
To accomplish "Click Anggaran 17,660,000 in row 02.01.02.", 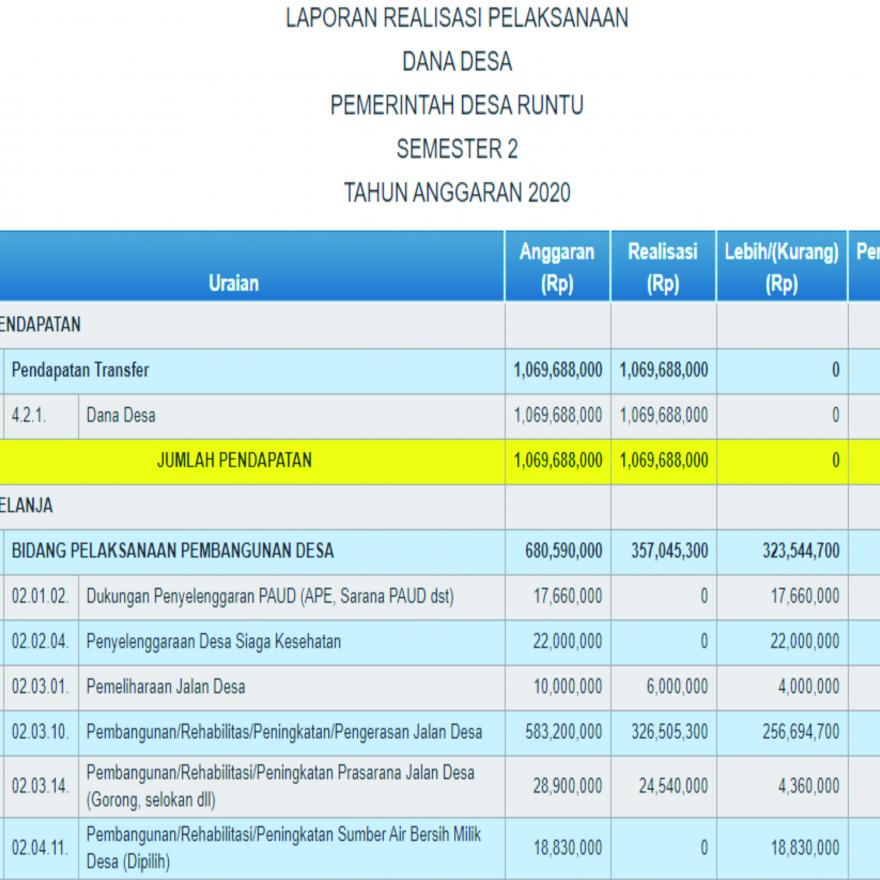I will [567, 597].
